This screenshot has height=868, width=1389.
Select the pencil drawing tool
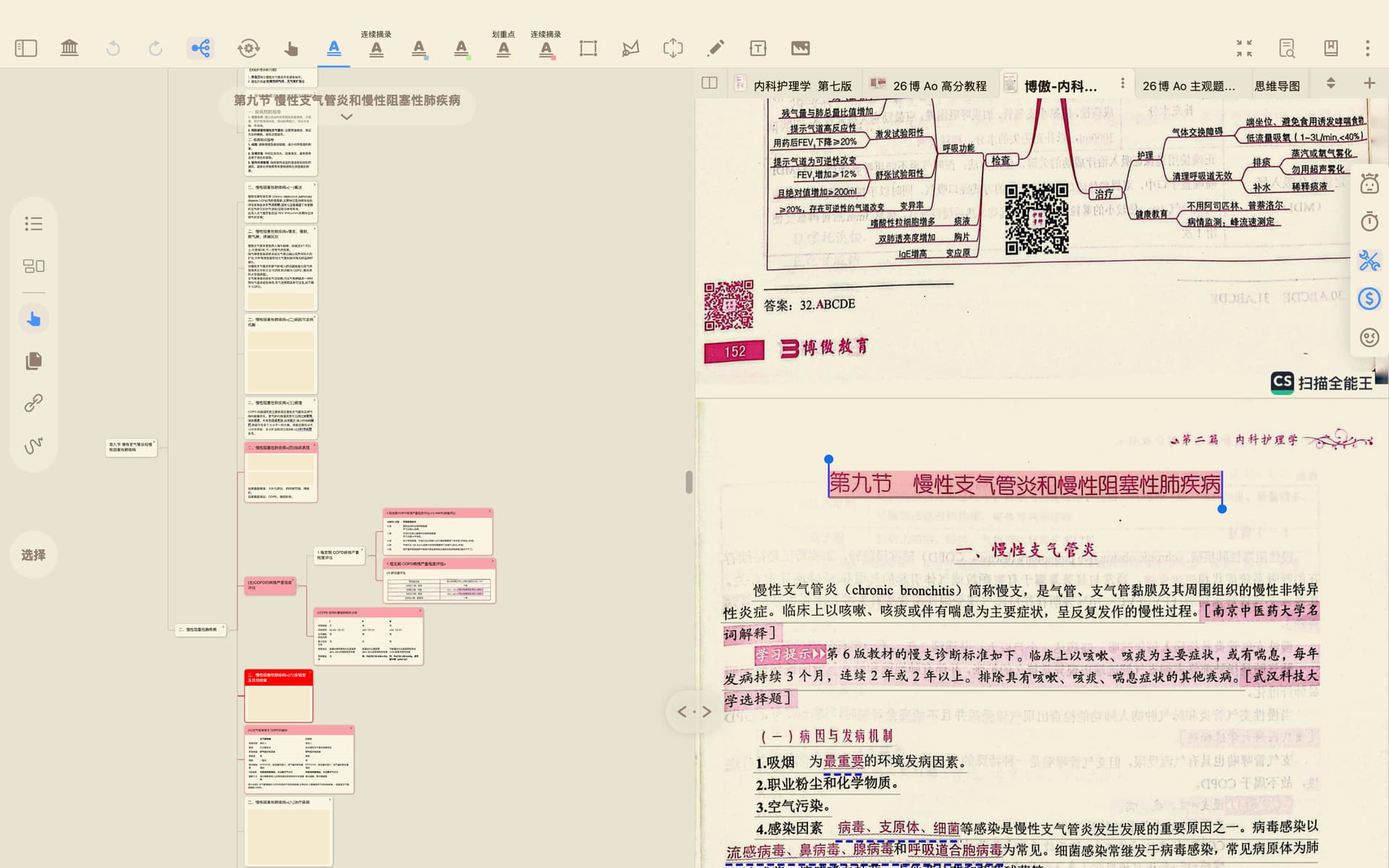coord(715,48)
